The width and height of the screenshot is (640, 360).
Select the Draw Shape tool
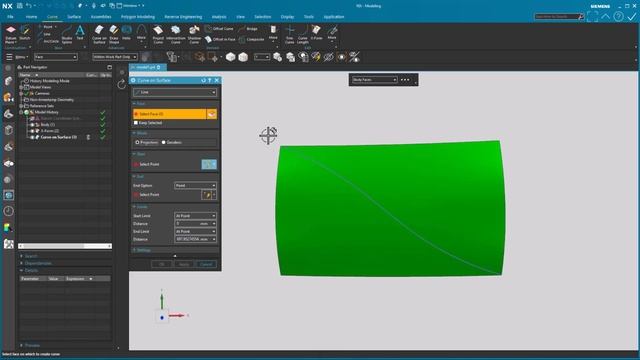(114, 34)
